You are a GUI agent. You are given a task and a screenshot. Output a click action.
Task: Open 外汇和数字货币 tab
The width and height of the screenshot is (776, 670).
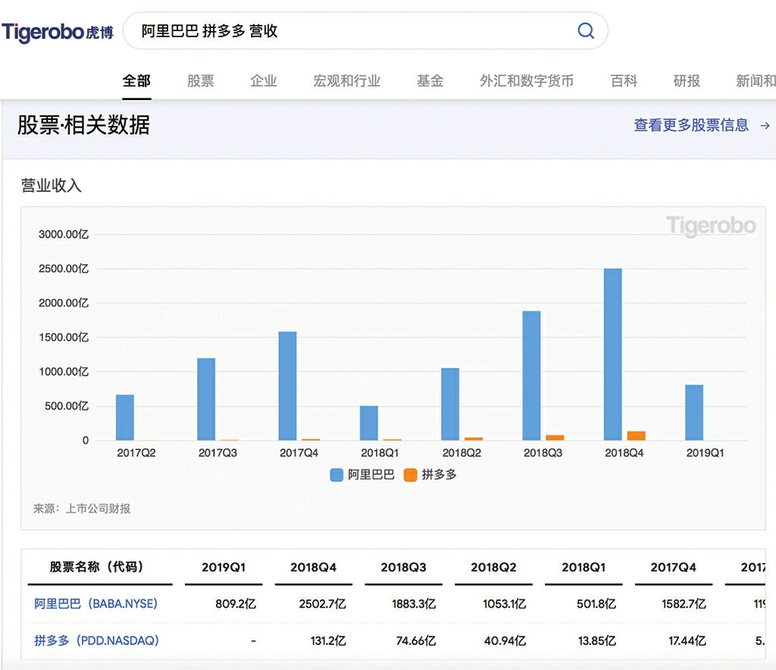click(527, 81)
